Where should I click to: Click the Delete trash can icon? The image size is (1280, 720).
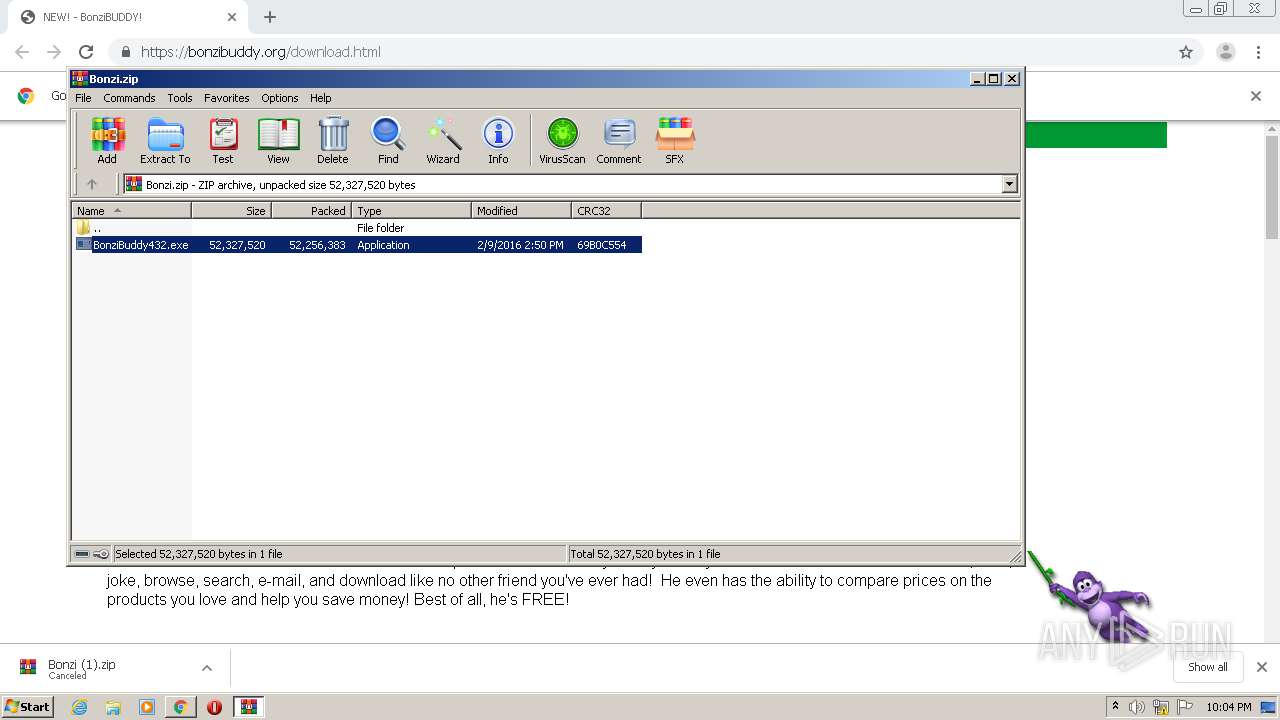coord(333,140)
